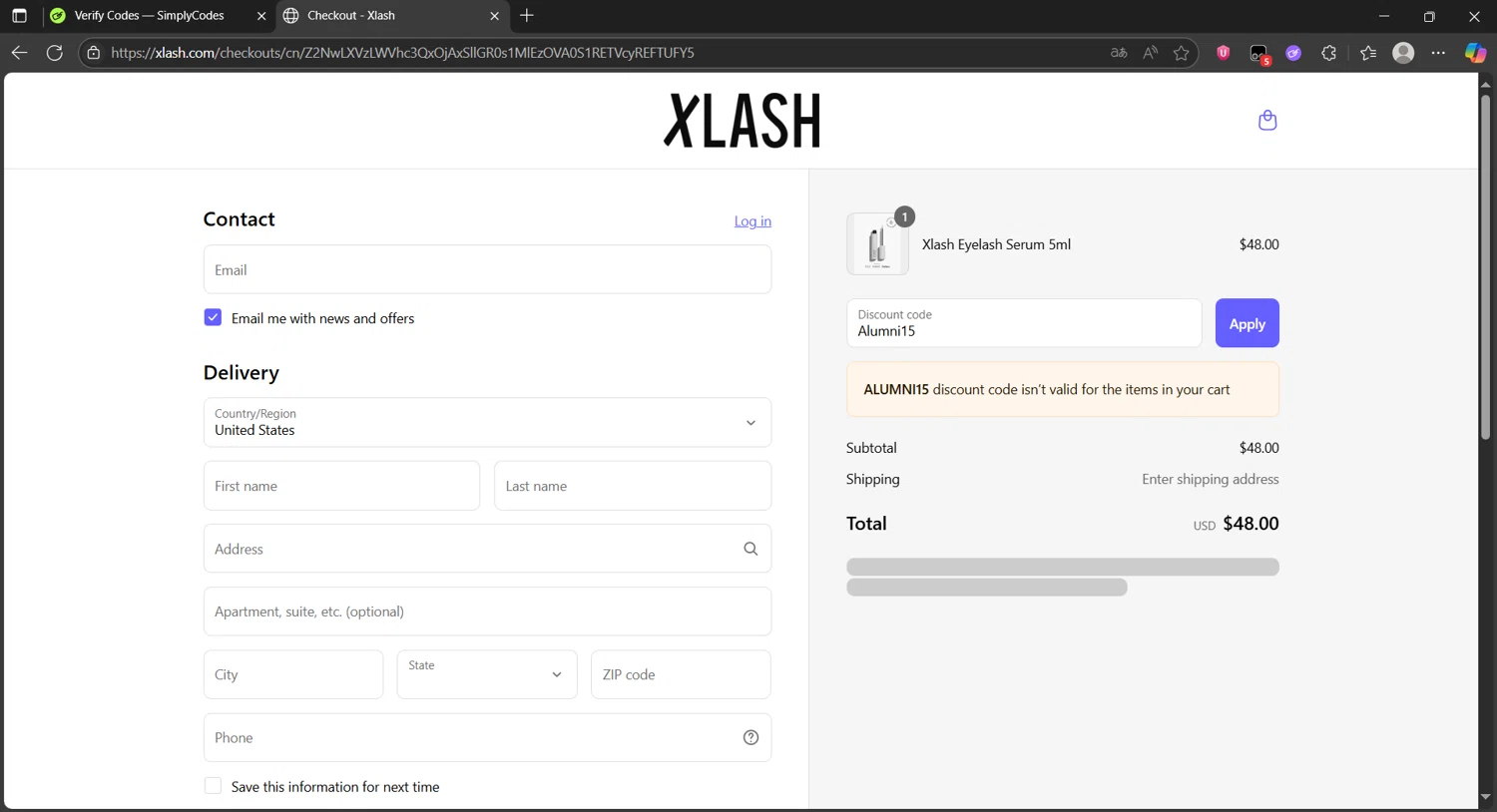The width and height of the screenshot is (1497, 812).
Task: Open extension icon with badge 5
Action: pyautogui.click(x=1259, y=55)
